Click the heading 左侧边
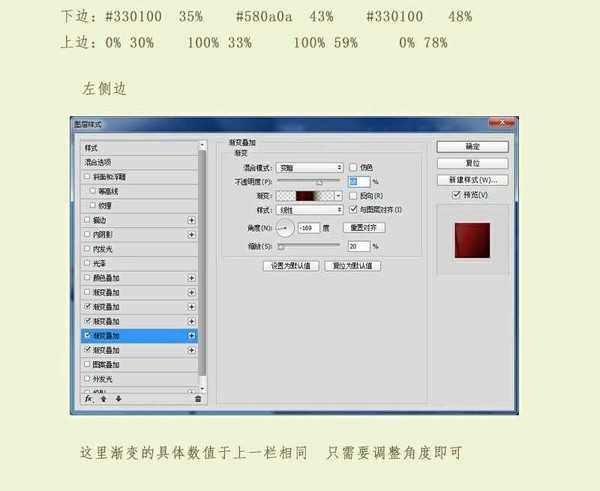The height and width of the screenshot is (491, 600). 104,89
